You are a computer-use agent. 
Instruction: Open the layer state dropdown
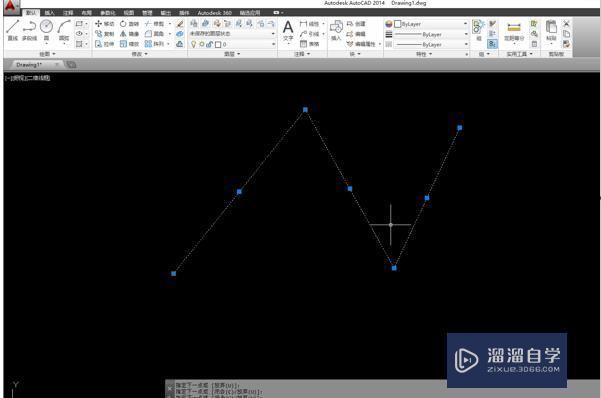(233, 34)
